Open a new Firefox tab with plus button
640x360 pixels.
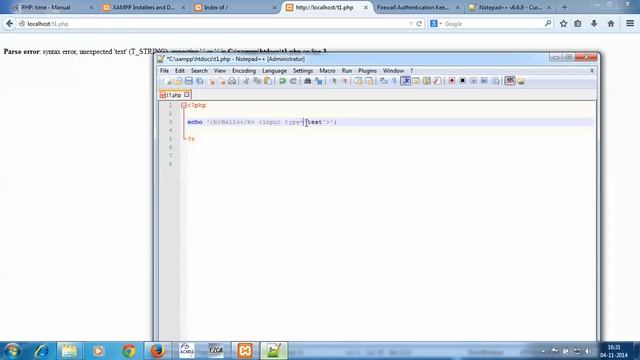tap(564, 7)
